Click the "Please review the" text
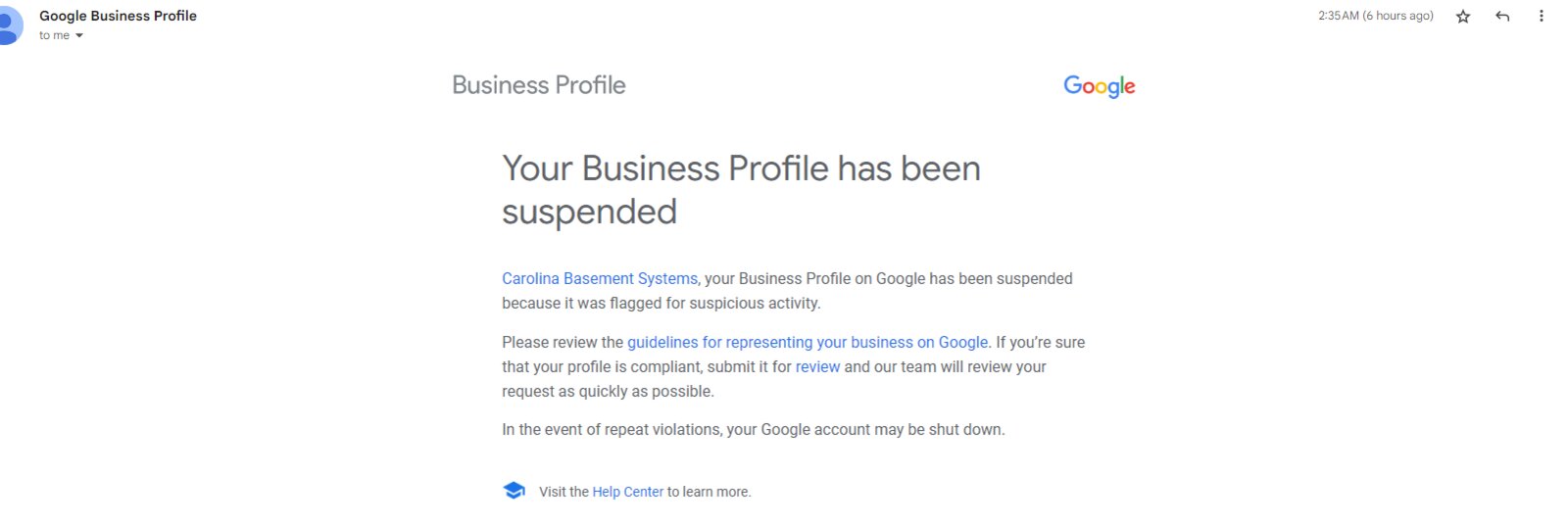 pyautogui.click(x=563, y=343)
